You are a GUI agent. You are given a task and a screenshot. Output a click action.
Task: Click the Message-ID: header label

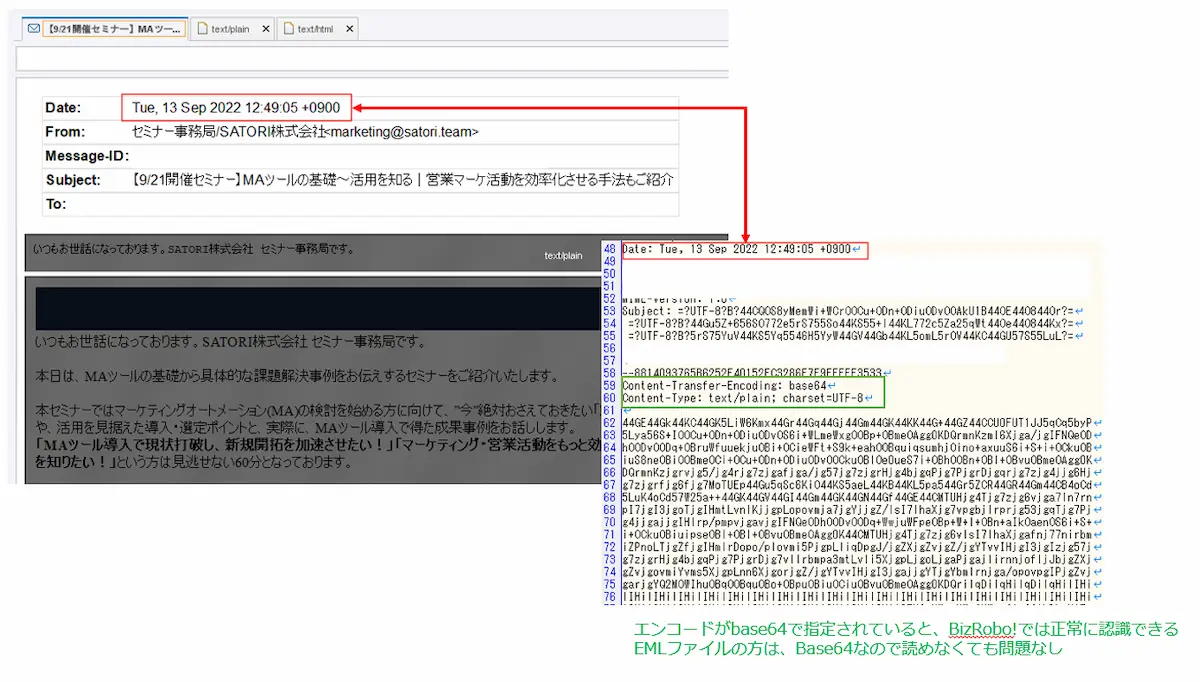pos(87,156)
